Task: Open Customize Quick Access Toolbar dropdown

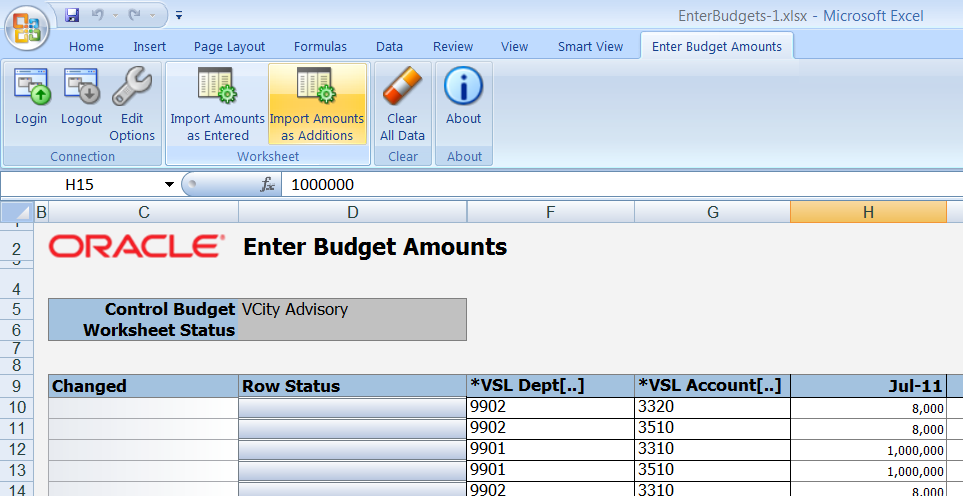Action: point(179,15)
